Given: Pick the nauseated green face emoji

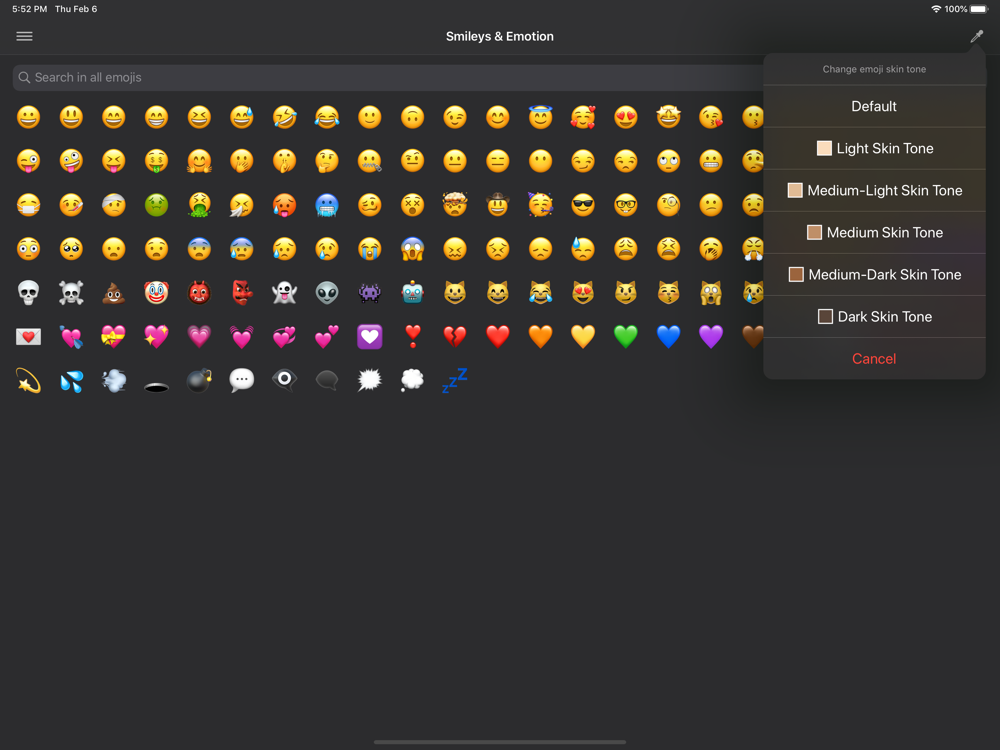Looking at the screenshot, I should coord(156,205).
